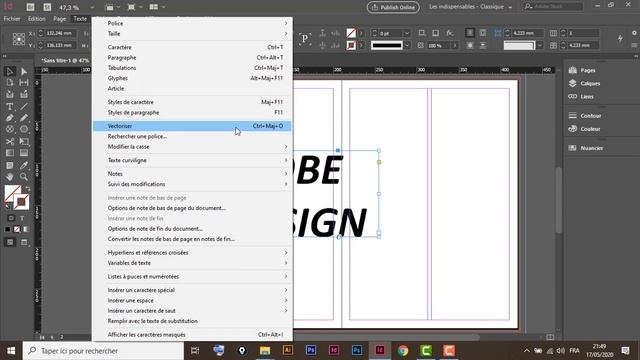640x360 pixels.
Task: Select the Gradient Swatch tool
Action: [10, 153]
